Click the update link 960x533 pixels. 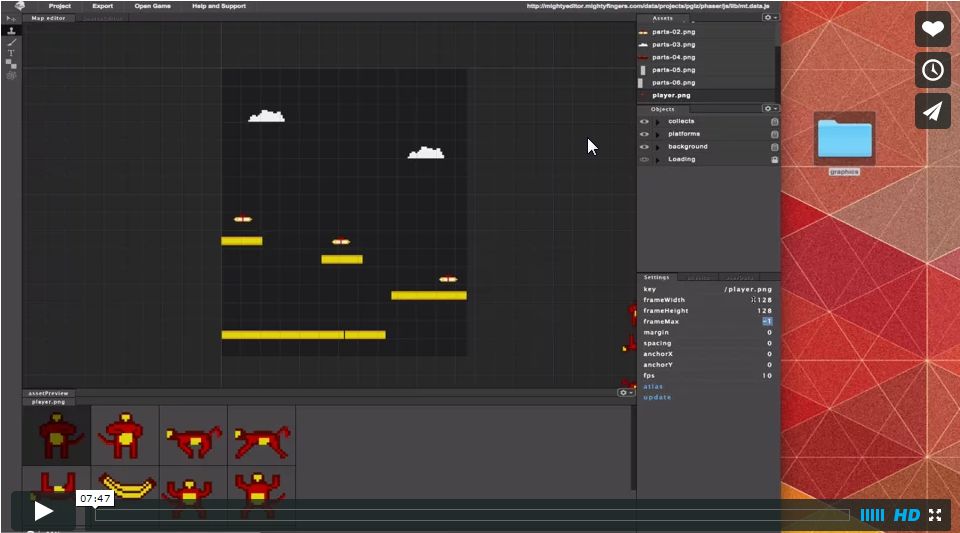(657, 398)
